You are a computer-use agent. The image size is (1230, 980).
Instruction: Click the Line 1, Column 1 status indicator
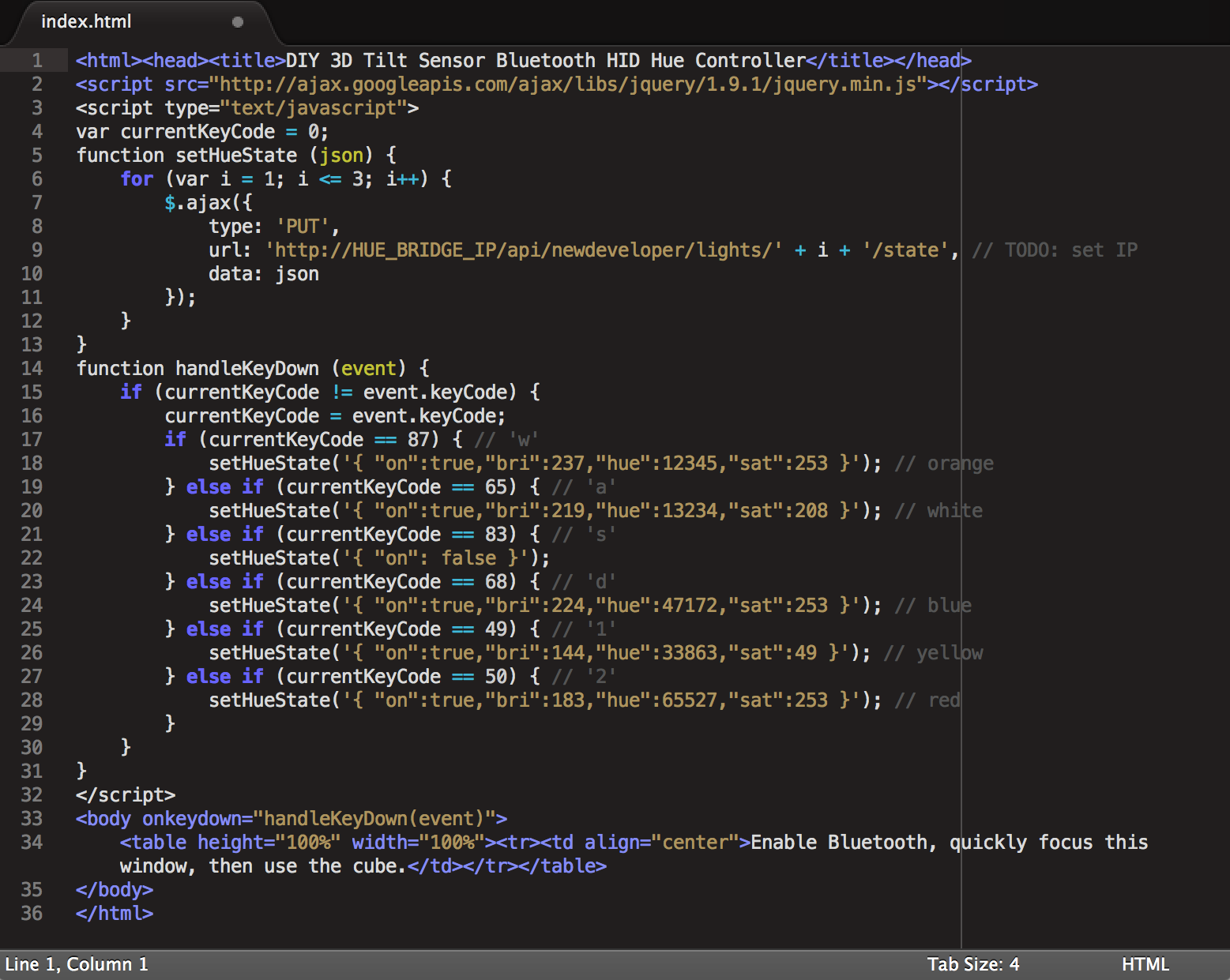[77, 964]
